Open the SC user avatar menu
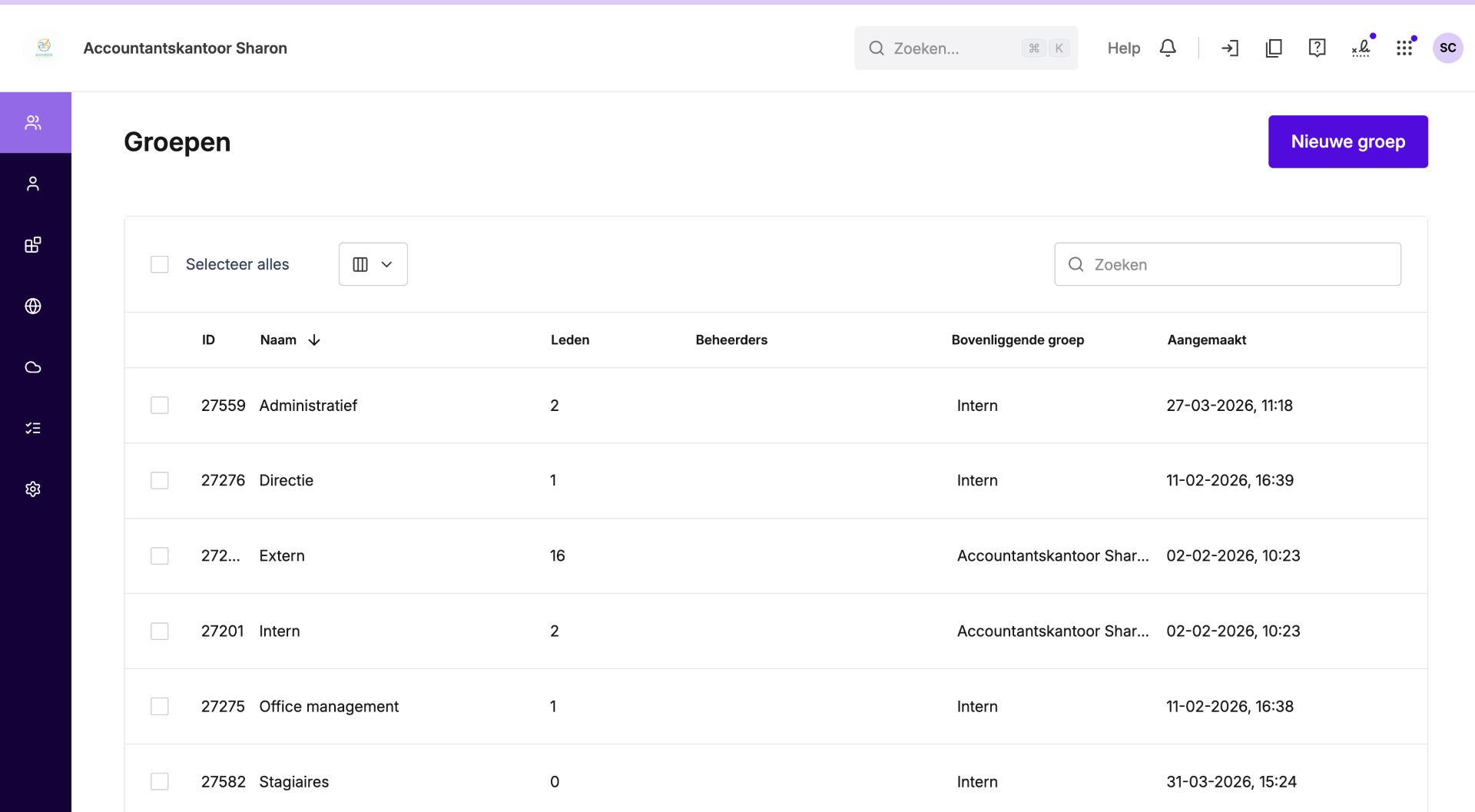This screenshot has width=1475, height=812. point(1448,48)
